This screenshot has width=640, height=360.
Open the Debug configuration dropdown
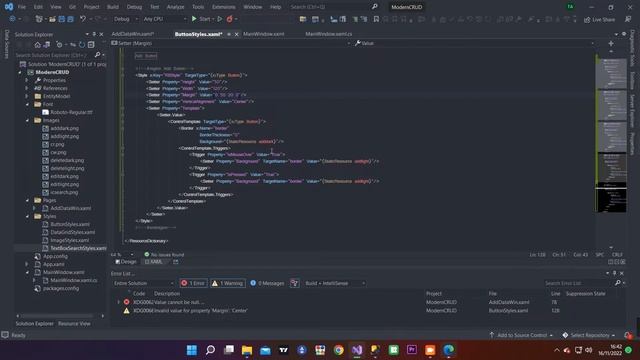pos(125,19)
